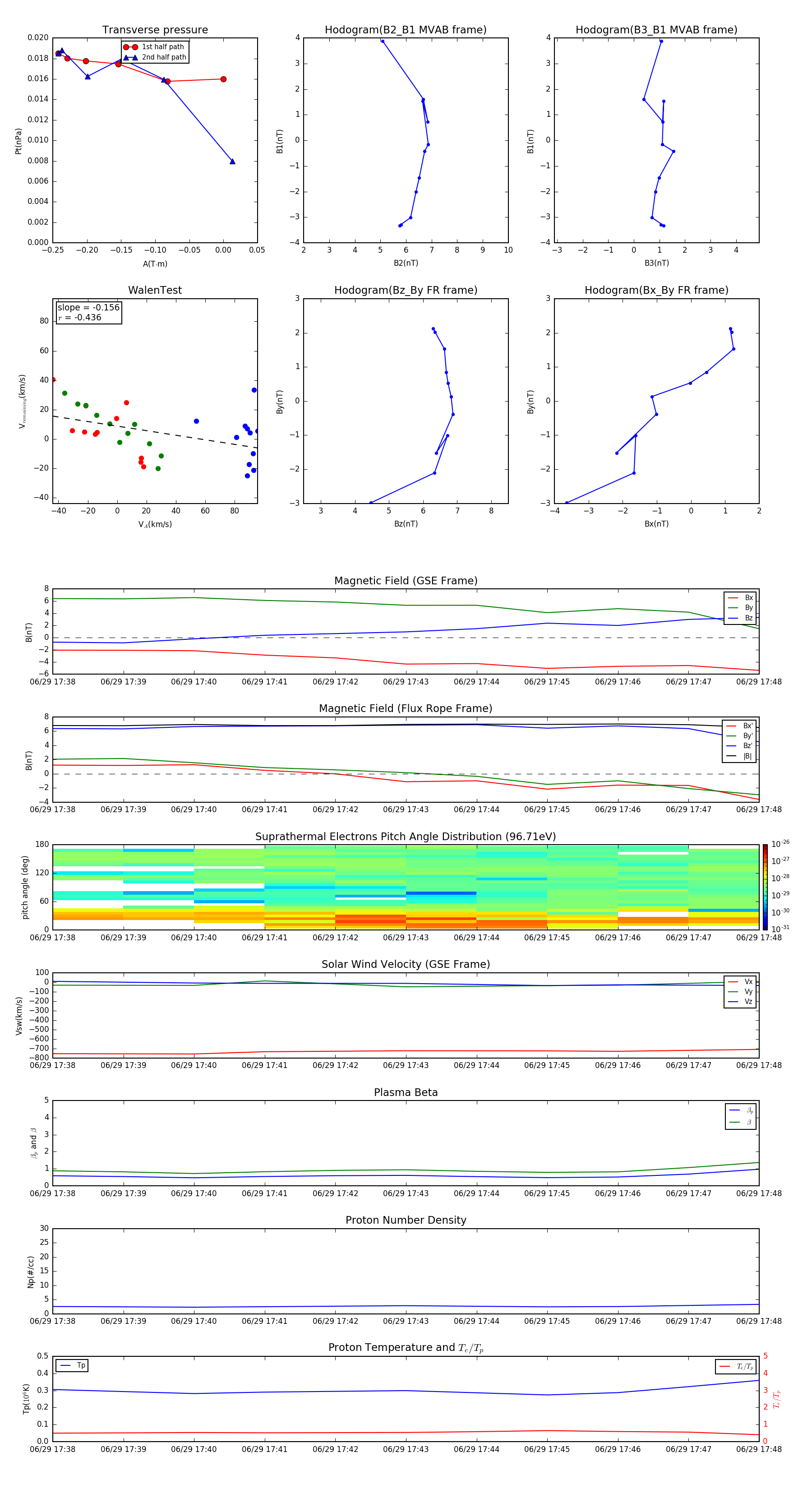Click the "βp" blue legend entry in Plasma Beta

[x=741, y=1110]
